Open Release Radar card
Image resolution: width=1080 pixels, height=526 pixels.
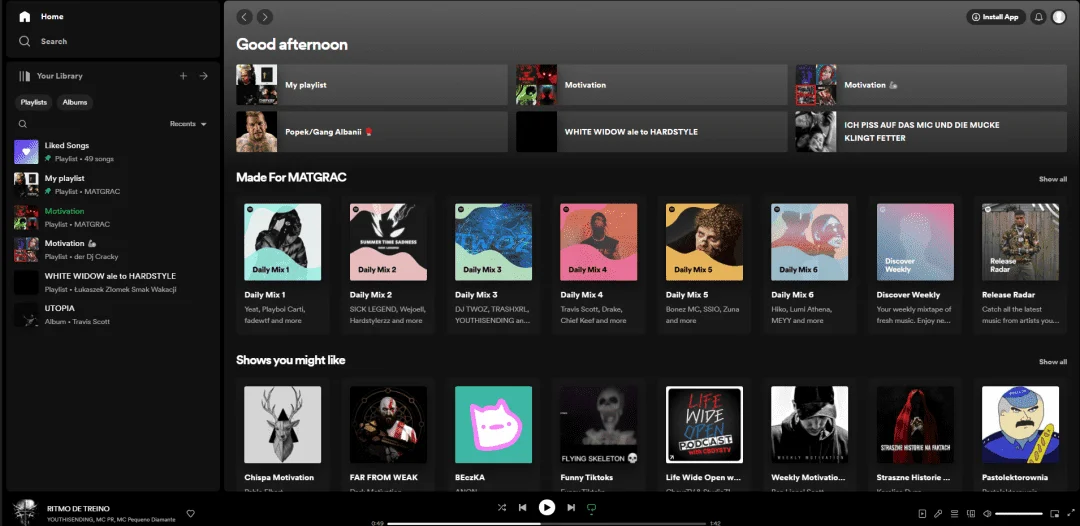pyautogui.click(x=1020, y=264)
